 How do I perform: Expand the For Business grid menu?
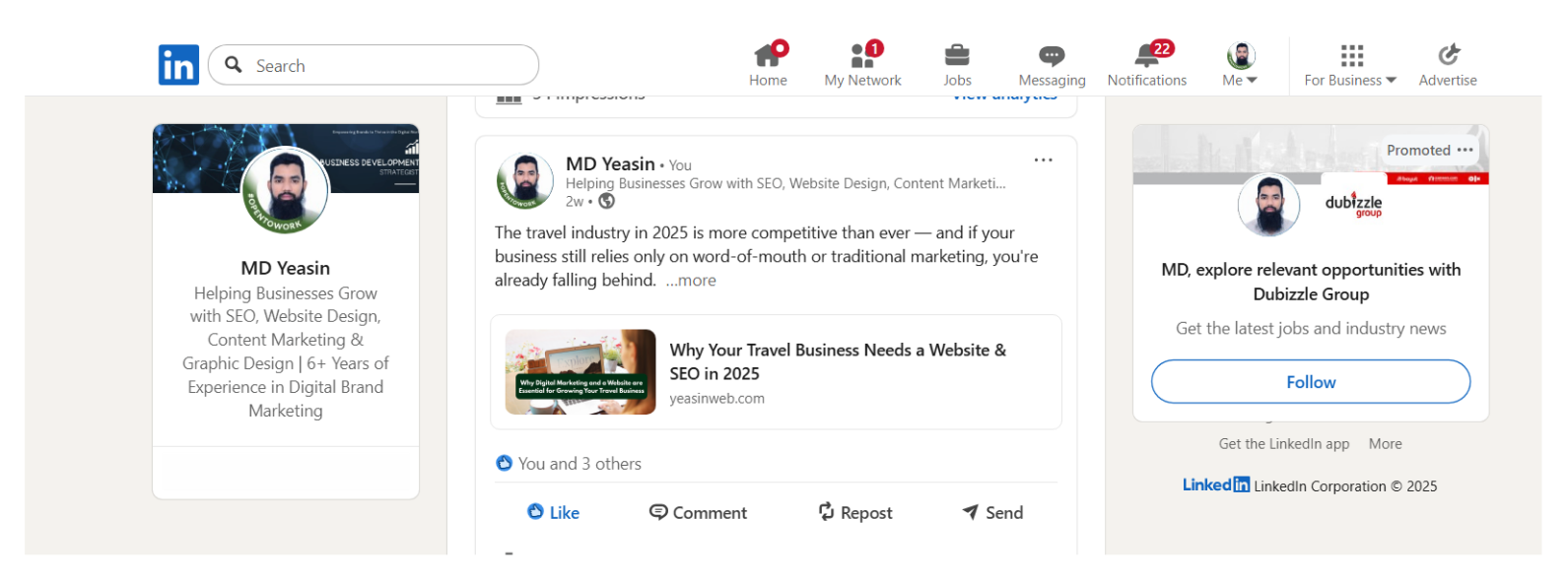coord(1350,65)
